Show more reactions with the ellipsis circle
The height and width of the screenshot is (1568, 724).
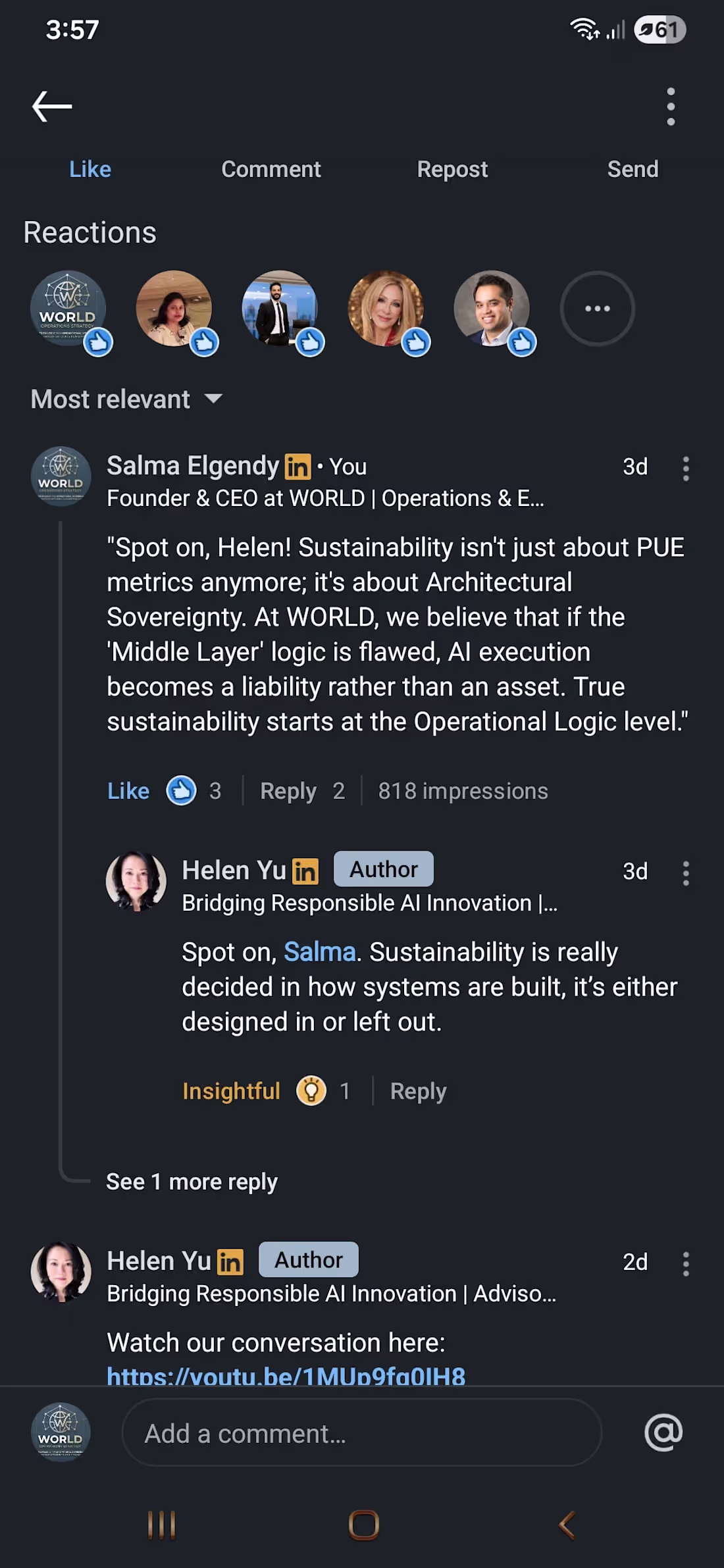click(x=597, y=309)
